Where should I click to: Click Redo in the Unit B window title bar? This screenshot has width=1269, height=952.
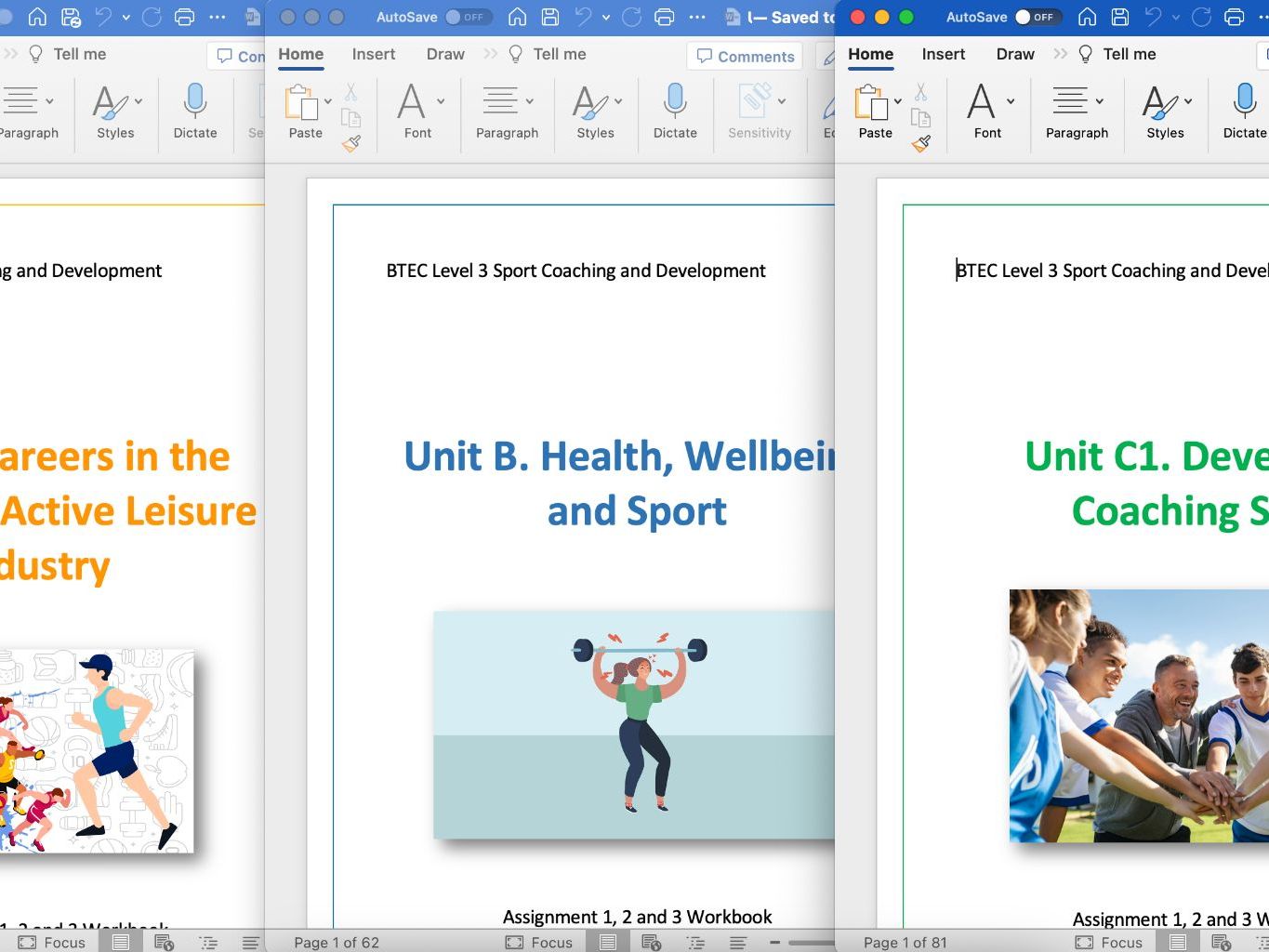(632, 17)
